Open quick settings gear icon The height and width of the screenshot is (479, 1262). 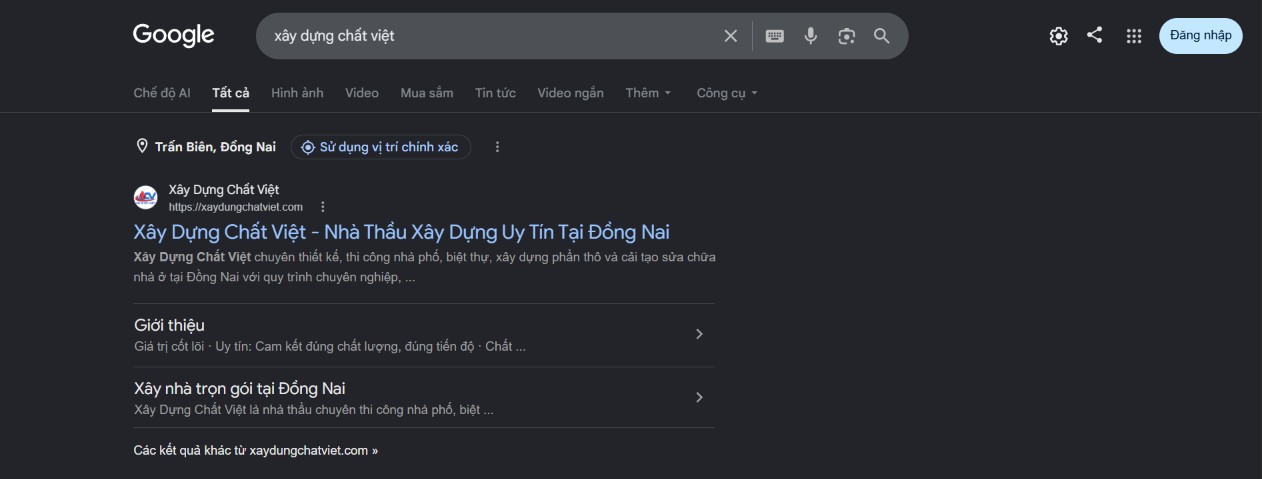click(x=1058, y=36)
